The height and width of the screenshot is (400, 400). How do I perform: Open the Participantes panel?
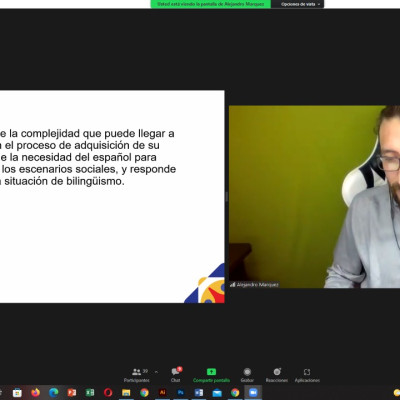point(137,375)
